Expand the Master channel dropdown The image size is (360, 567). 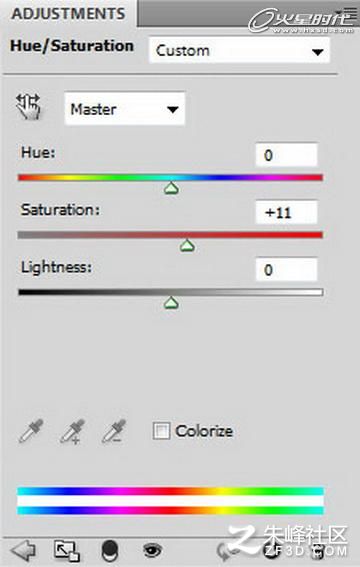pyautogui.click(x=125, y=109)
